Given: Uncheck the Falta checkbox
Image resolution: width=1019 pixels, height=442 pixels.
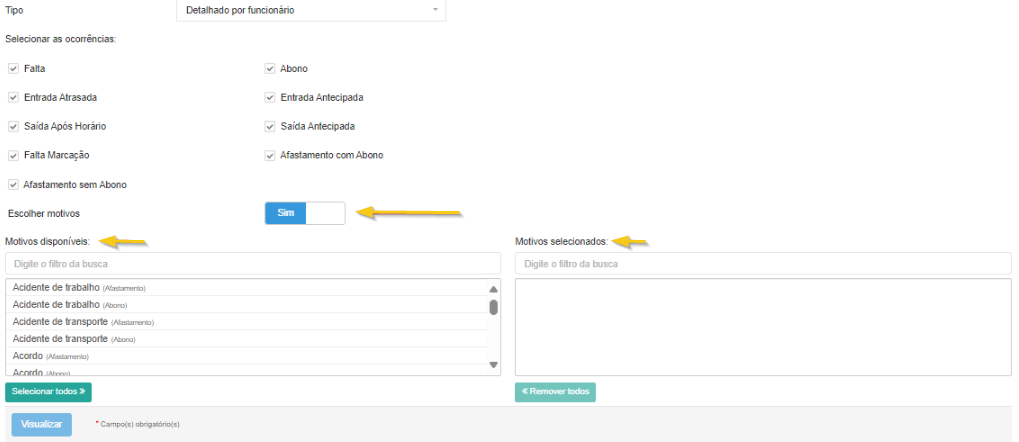Looking at the screenshot, I should click(13, 69).
